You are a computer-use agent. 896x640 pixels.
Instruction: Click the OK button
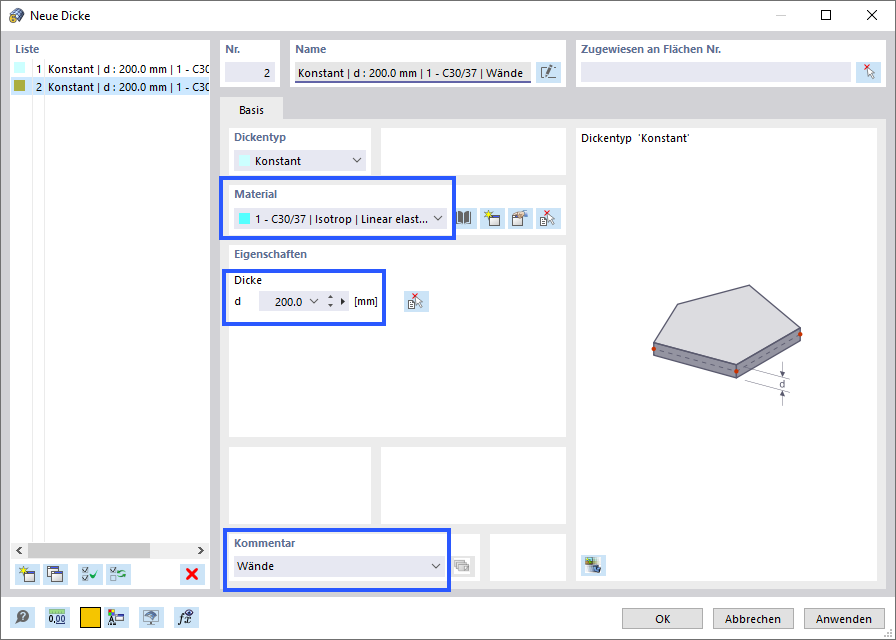point(662,619)
